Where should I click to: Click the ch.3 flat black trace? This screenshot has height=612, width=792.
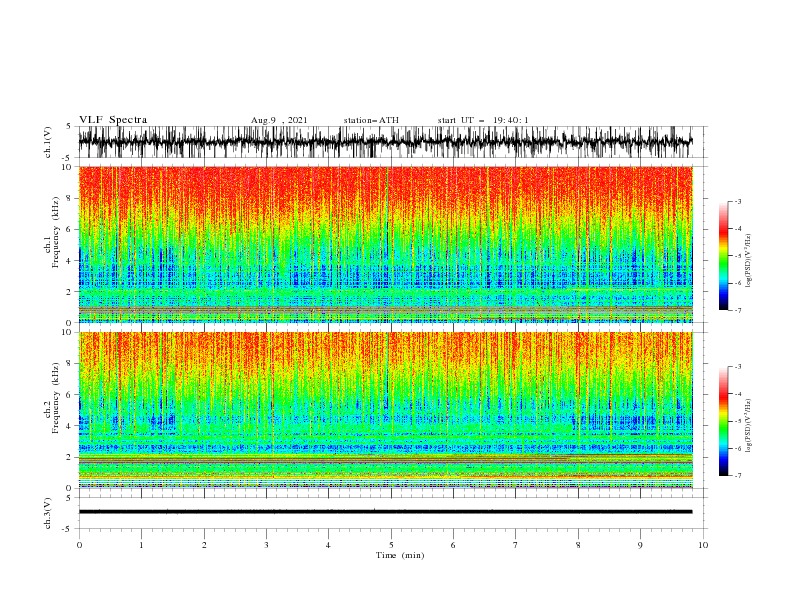(x=385, y=512)
